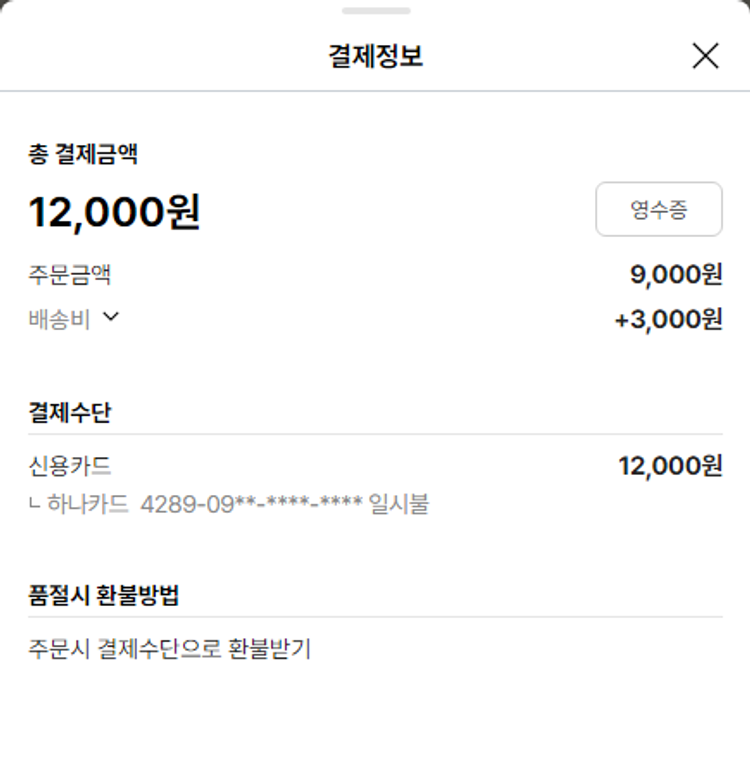The width and height of the screenshot is (750, 769).
Task: Click the 결제정보 title text
Action: (375, 56)
